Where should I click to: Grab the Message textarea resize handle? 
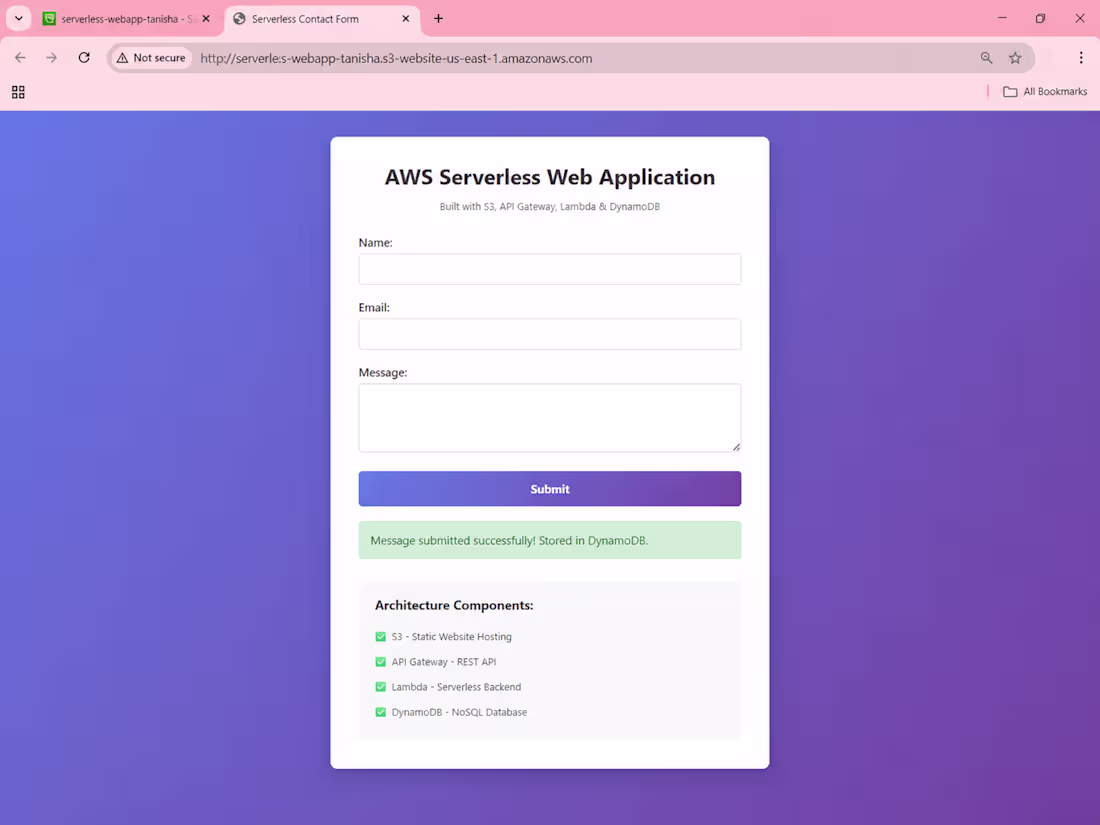(x=736, y=447)
